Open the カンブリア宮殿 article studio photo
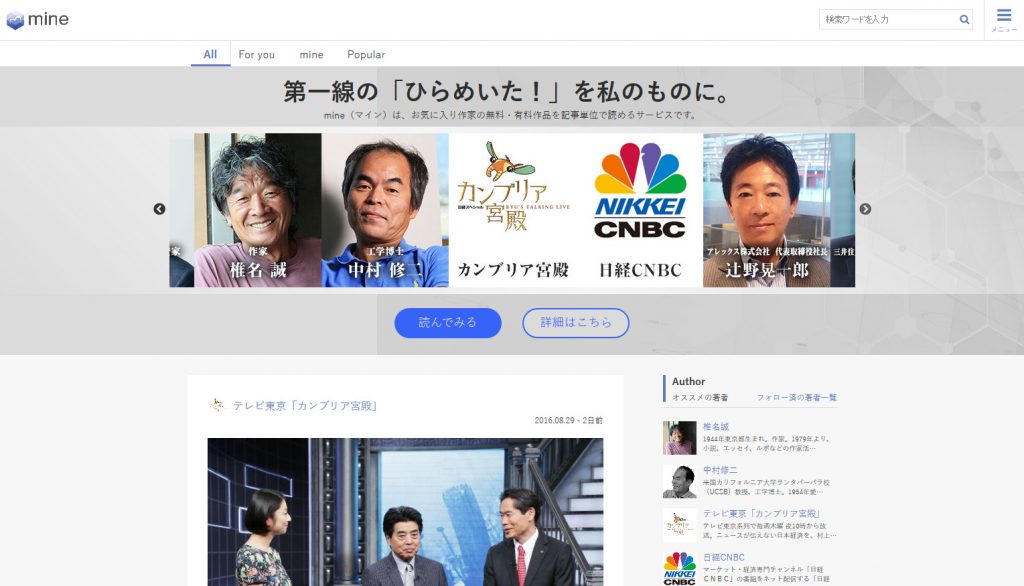Screen dimensions: 1024x586 406,512
